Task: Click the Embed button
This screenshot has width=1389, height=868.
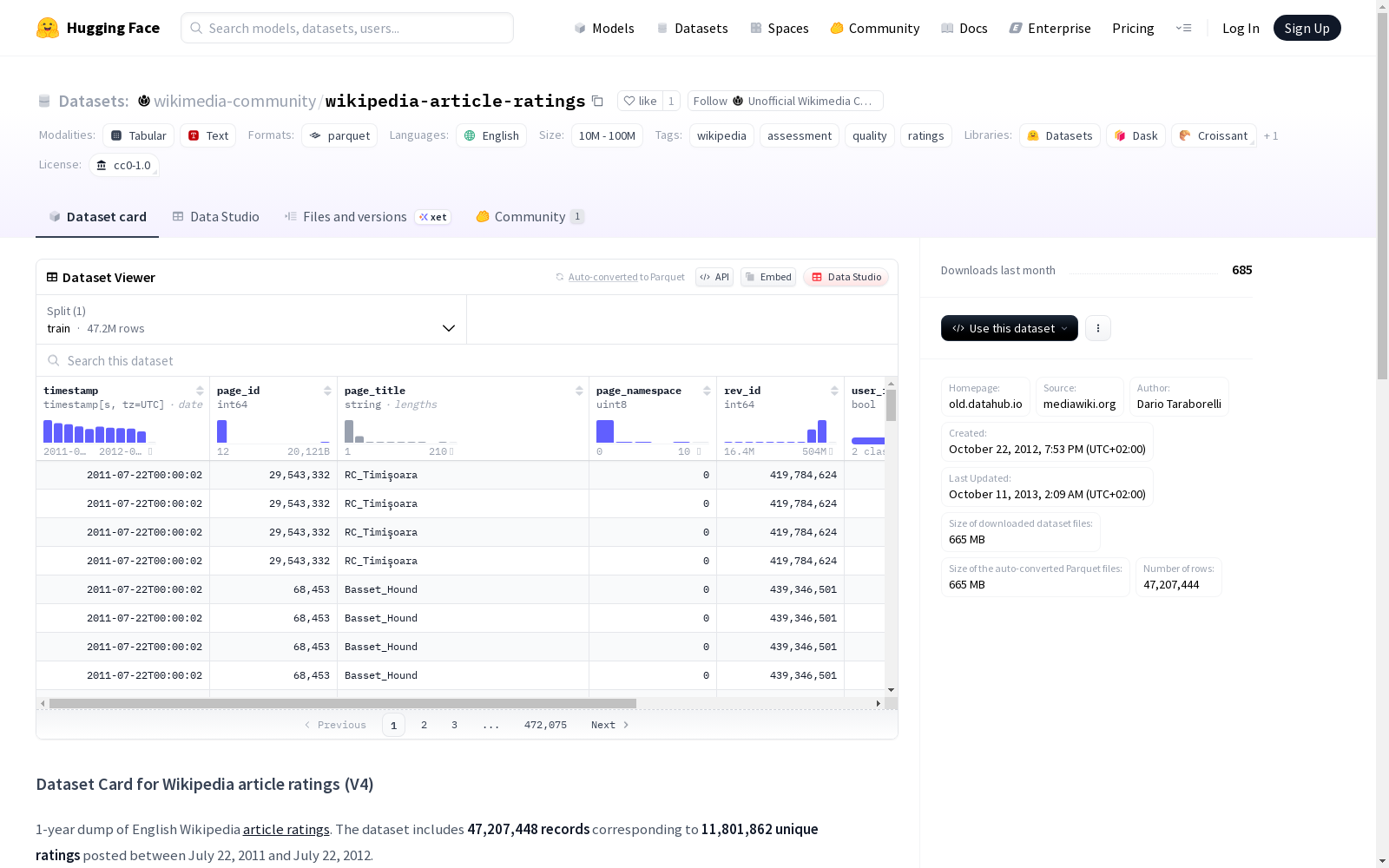Action: (x=768, y=277)
